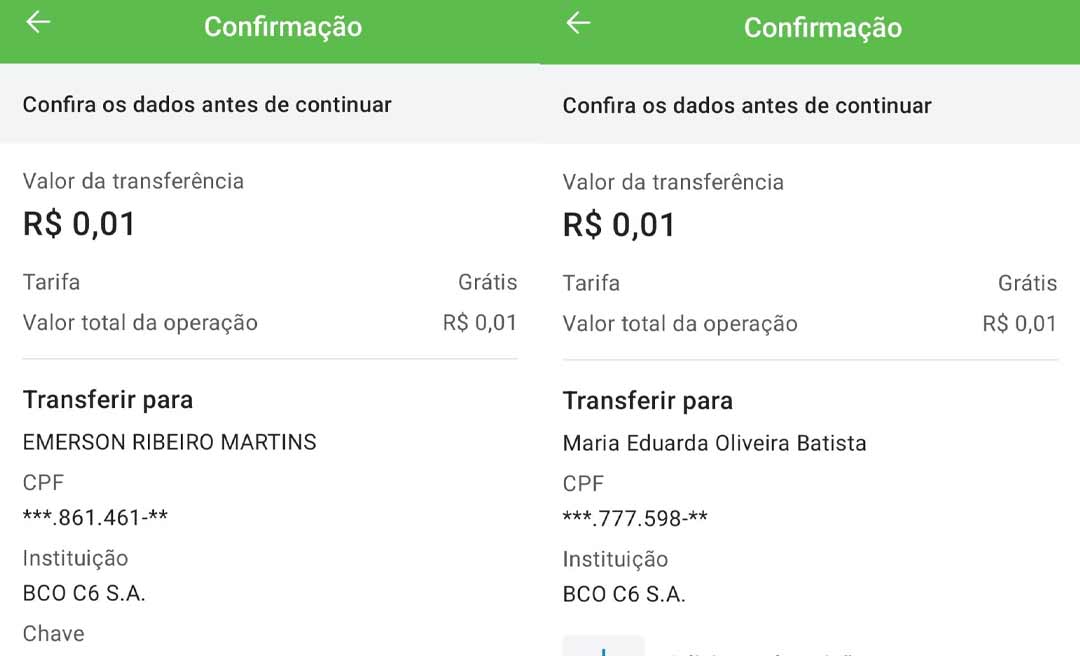This screenshot has height=656, width=1080.
Task: Click Valor total da operação on the left
Action: point(141,323)
